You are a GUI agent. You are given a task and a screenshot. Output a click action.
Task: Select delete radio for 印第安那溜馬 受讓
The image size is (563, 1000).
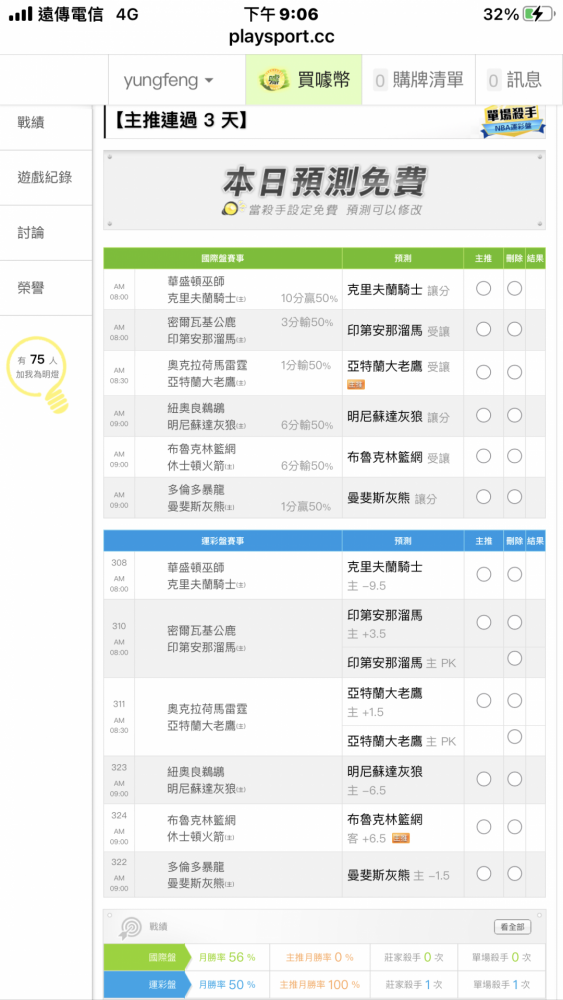pos(514,329)
